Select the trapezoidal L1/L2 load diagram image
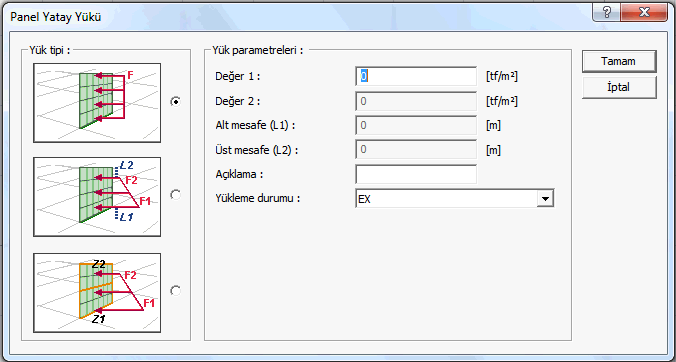The image size is (676, 362). (97, 197)
